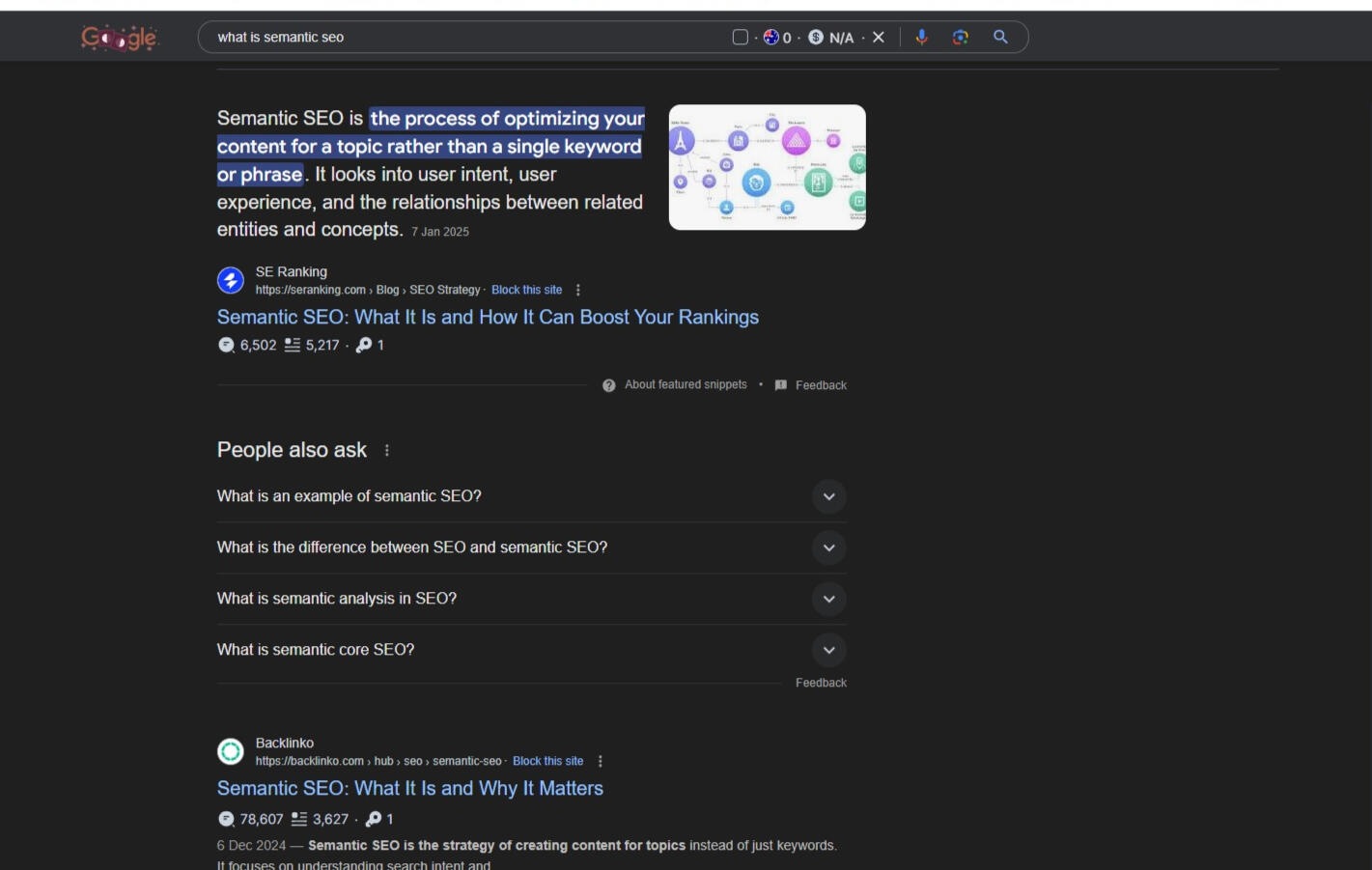Click the Google logo

click(x=120, y=38)
